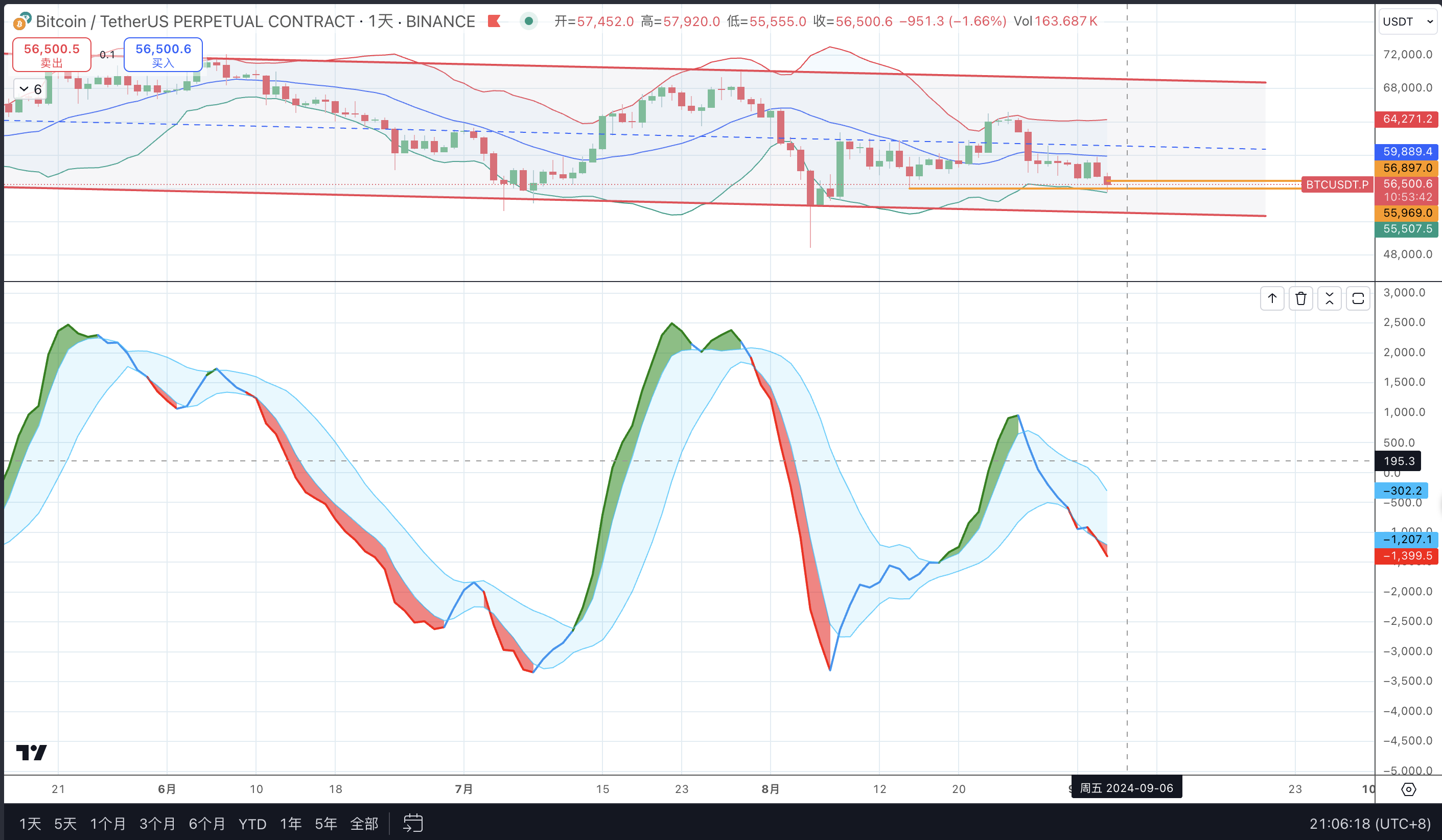The height and width of the screenshot is (840, 1442).
Task: Click the Bitcoin symbol icon
Action: click(x=22, y=21)
